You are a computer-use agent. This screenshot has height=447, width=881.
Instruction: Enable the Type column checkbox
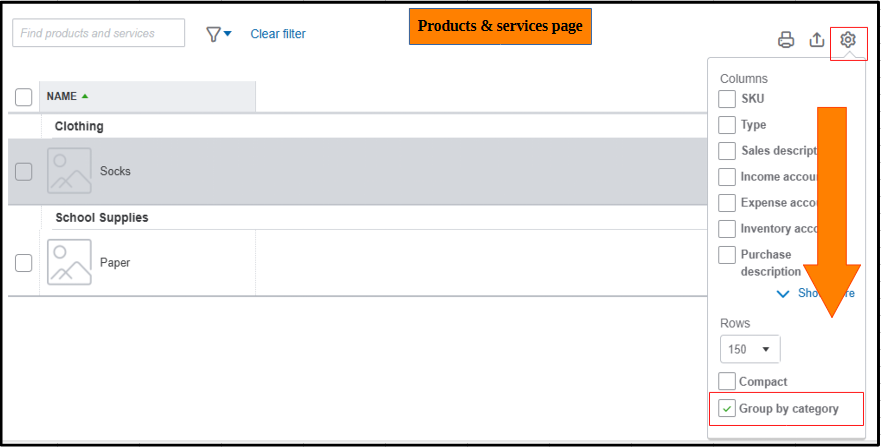(x=728, y=125)
